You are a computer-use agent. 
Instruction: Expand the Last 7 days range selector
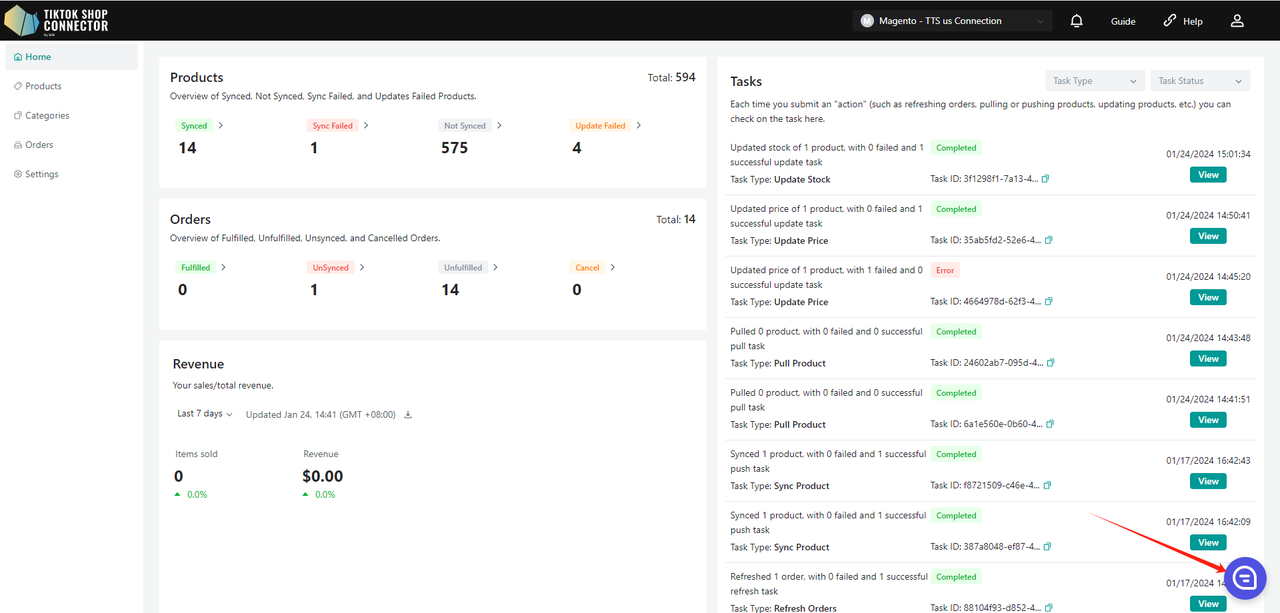(x=204, y=414)
